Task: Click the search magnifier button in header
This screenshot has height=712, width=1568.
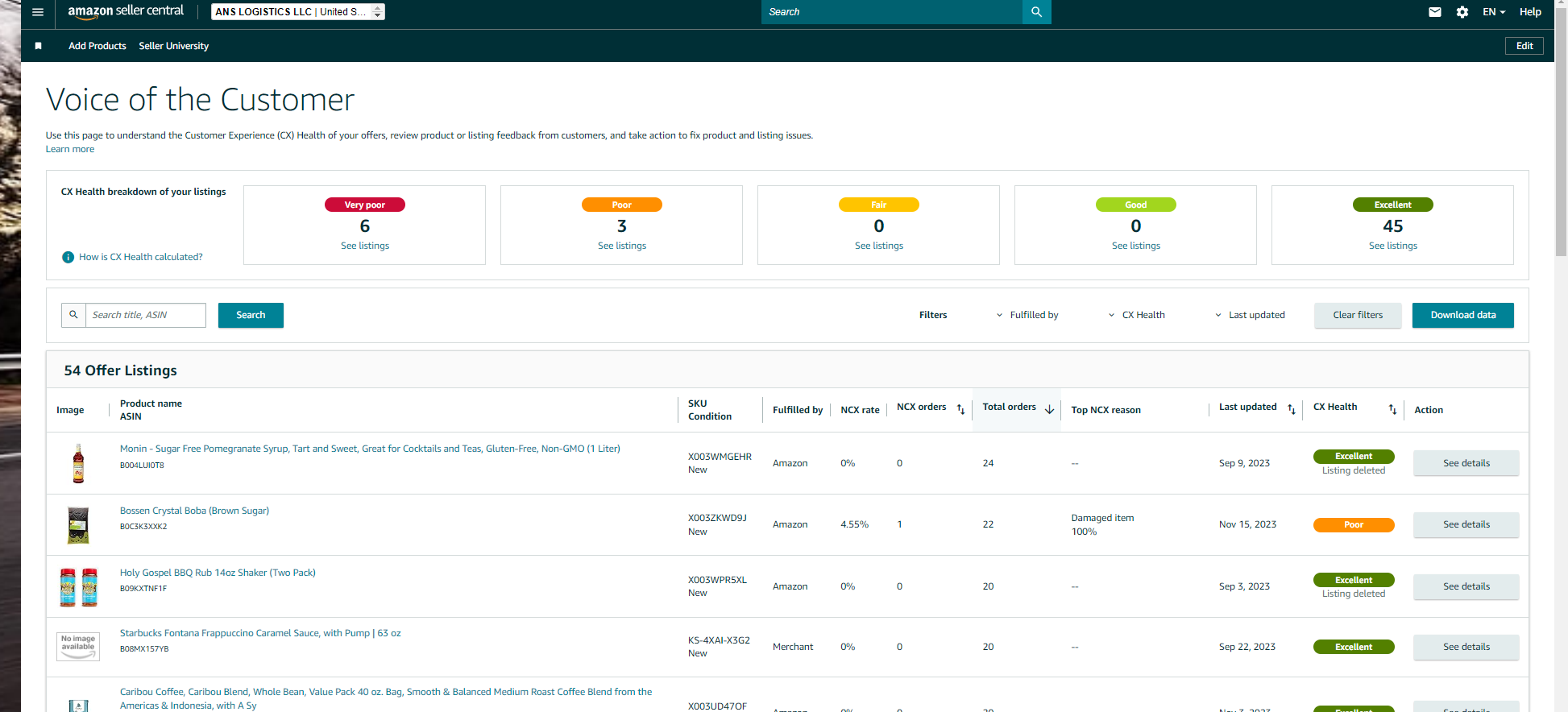Action: (1036, 12)
